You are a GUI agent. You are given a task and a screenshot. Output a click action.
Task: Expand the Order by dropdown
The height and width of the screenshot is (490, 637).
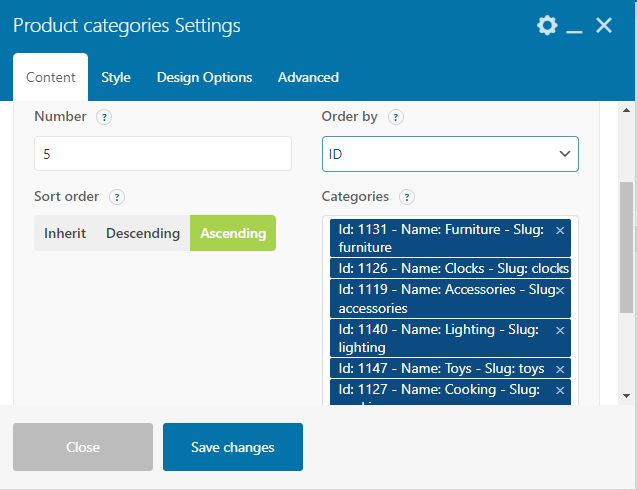[450, 154]
